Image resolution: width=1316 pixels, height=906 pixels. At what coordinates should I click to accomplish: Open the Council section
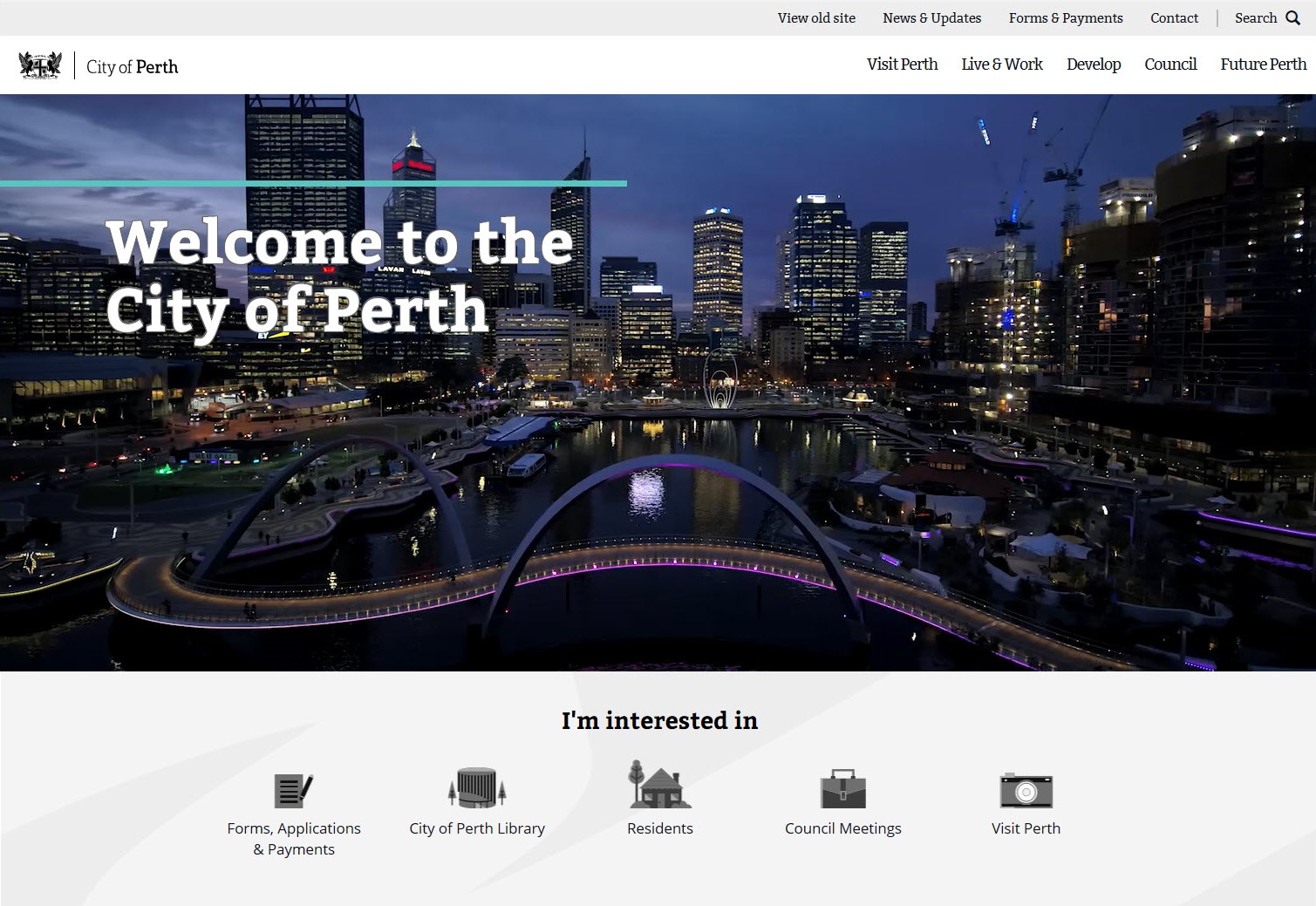click(1170, 64)
